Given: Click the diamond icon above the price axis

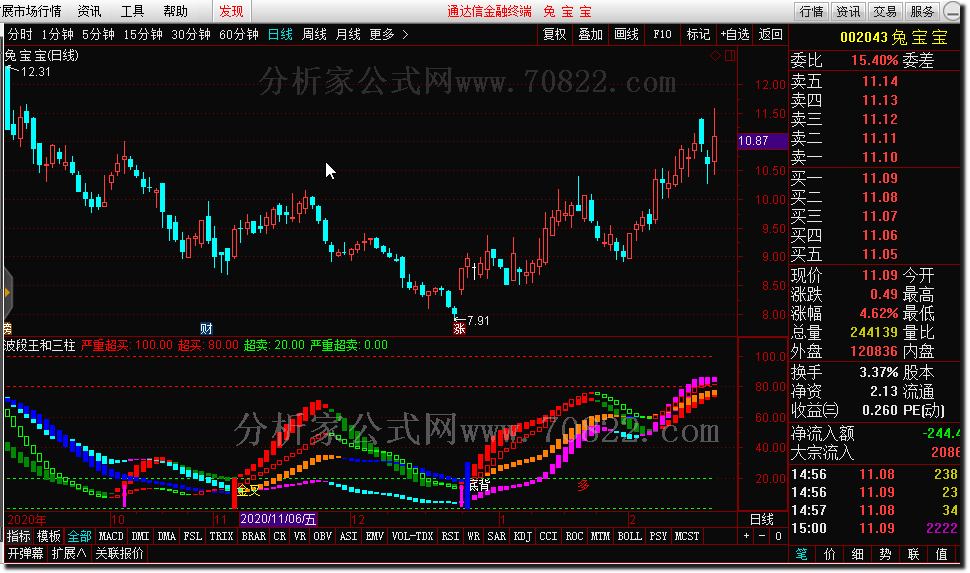Looking at the screenshot, I should [x=715, y=56].
